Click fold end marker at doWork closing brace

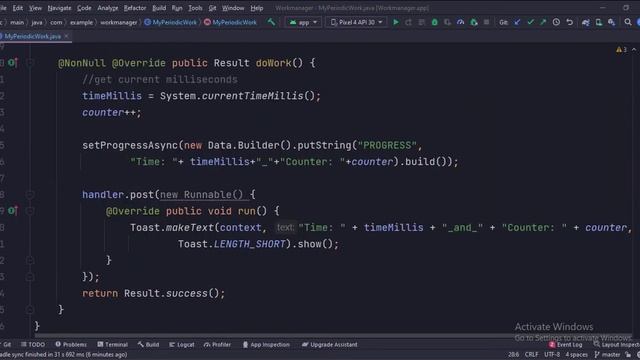pos(30,309)
